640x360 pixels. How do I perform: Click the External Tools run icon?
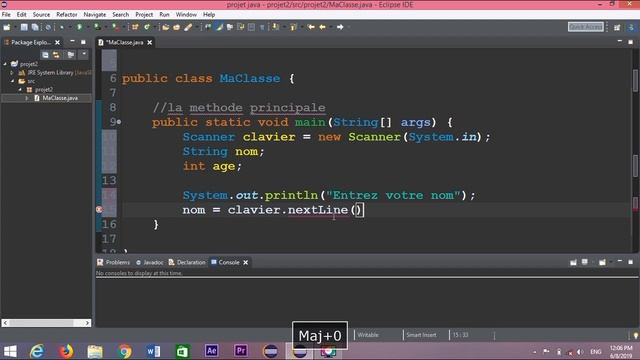pos(116,27)
